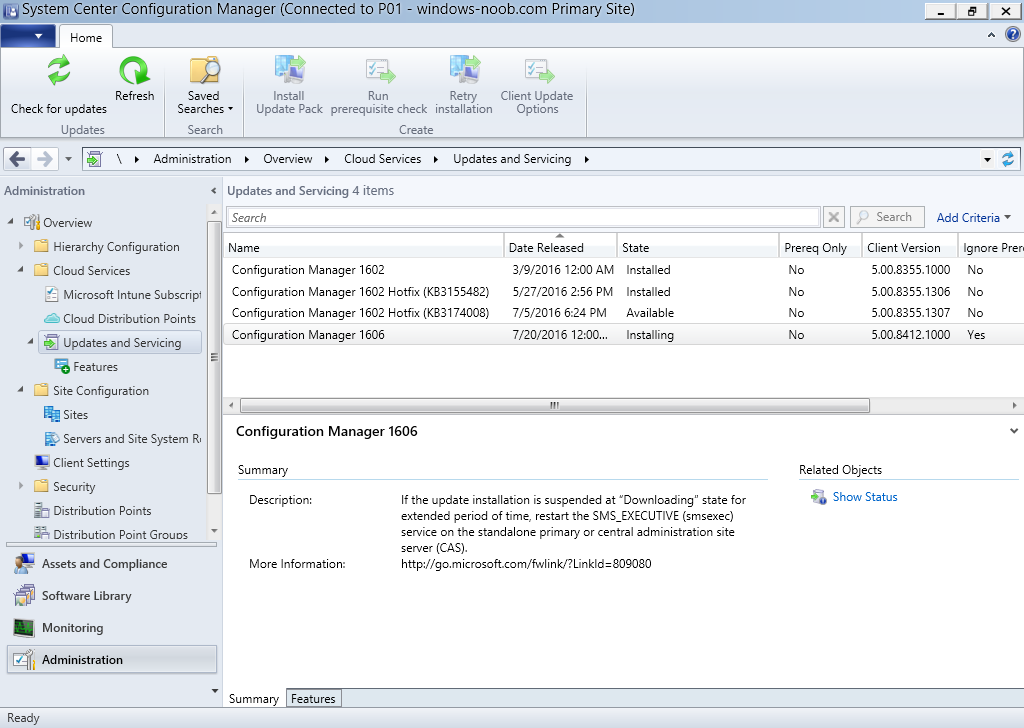Open the Help question mark icon

pyautogui.click(x=1012, y=35)
